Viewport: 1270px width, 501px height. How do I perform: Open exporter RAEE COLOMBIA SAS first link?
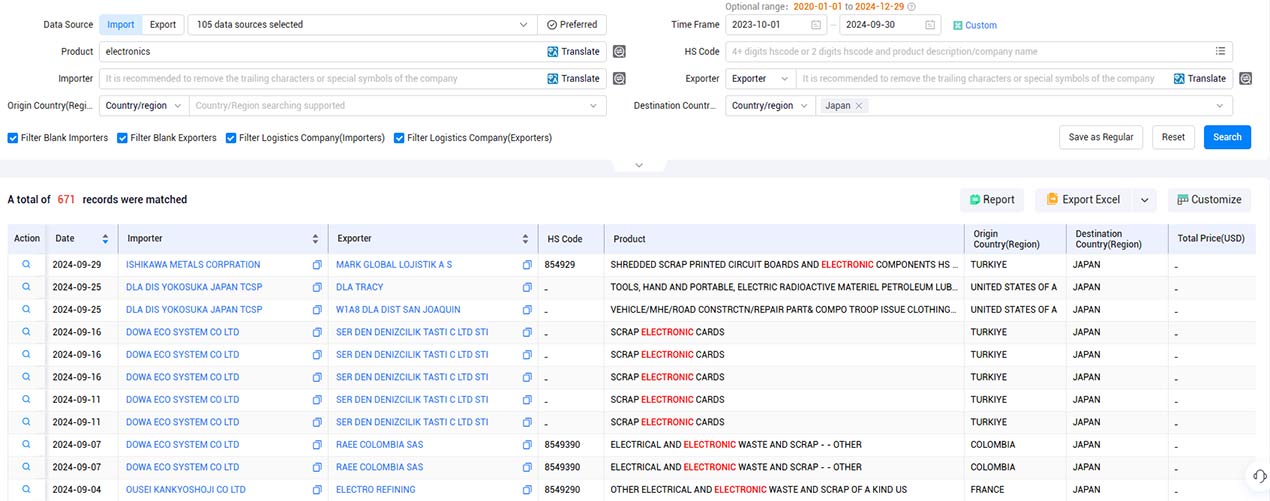pyautogui.click(x=379, y=445)
